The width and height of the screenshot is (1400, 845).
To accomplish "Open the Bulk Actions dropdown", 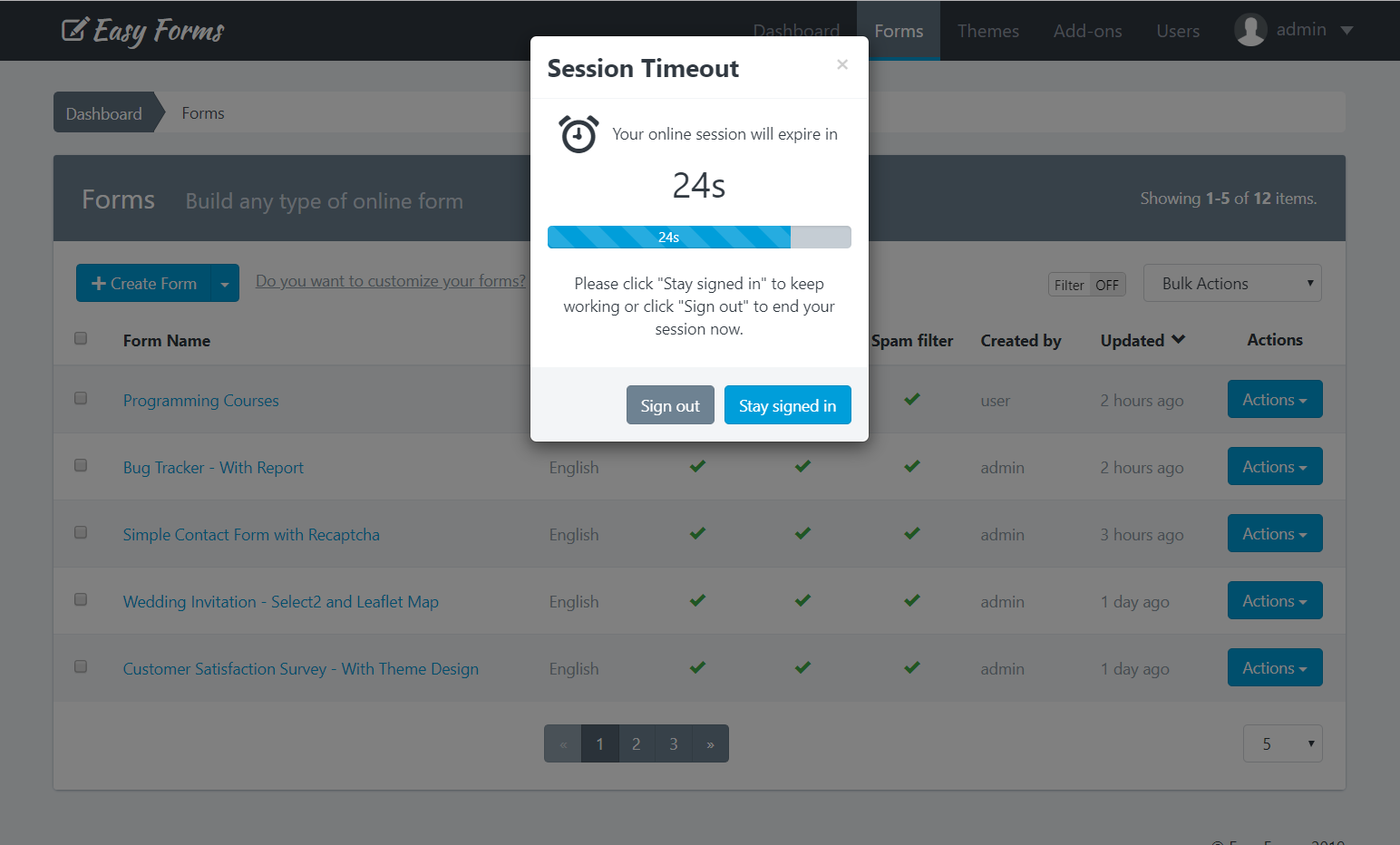I will pos(1232,283).
